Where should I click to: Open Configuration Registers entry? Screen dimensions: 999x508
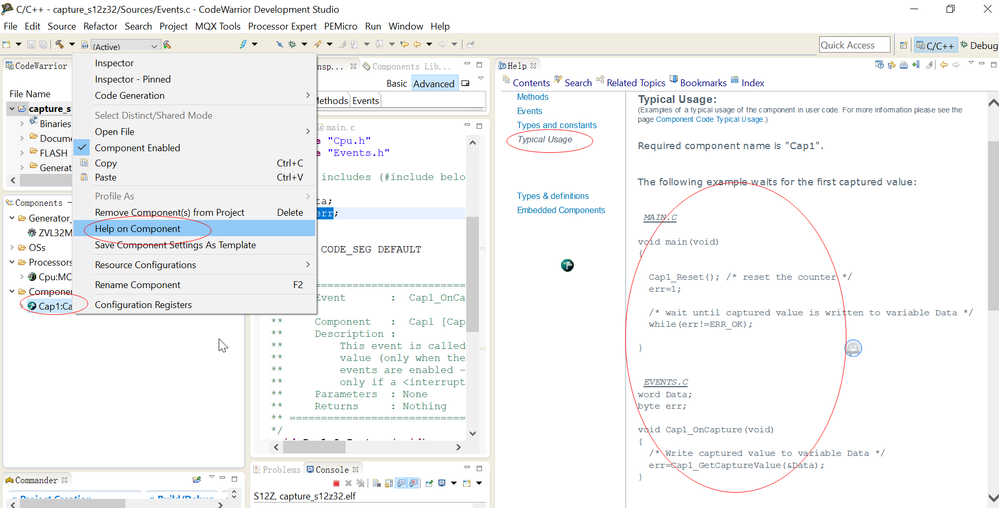pos(194,305)
